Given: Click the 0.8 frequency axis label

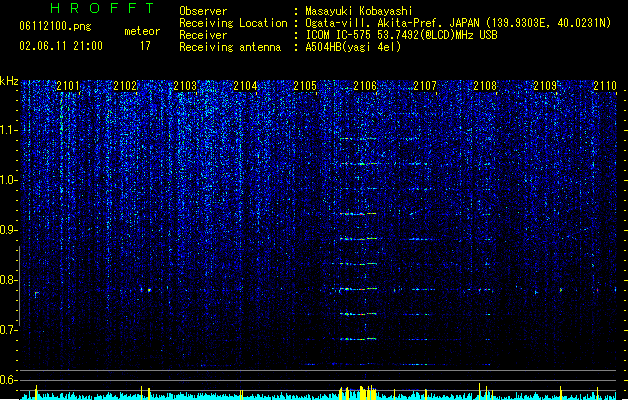Looking at the screenshot, I should point(9,280).
